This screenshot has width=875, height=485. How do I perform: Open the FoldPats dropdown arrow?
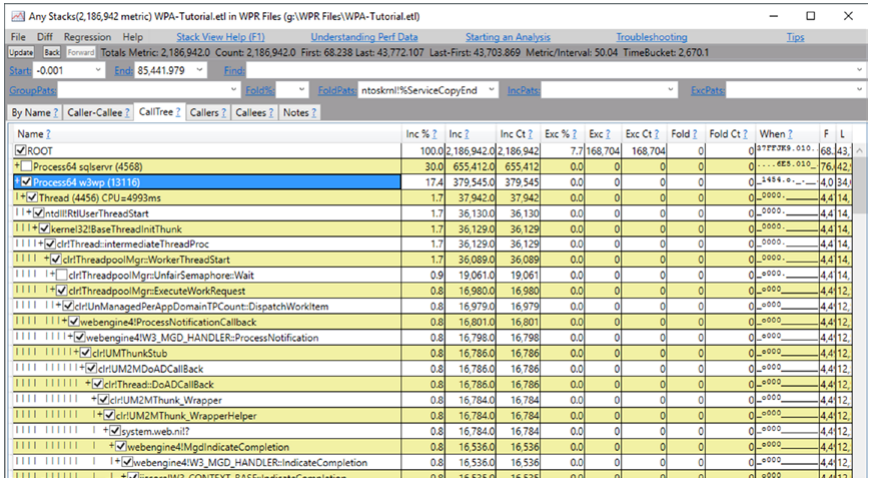pos(491,89)
